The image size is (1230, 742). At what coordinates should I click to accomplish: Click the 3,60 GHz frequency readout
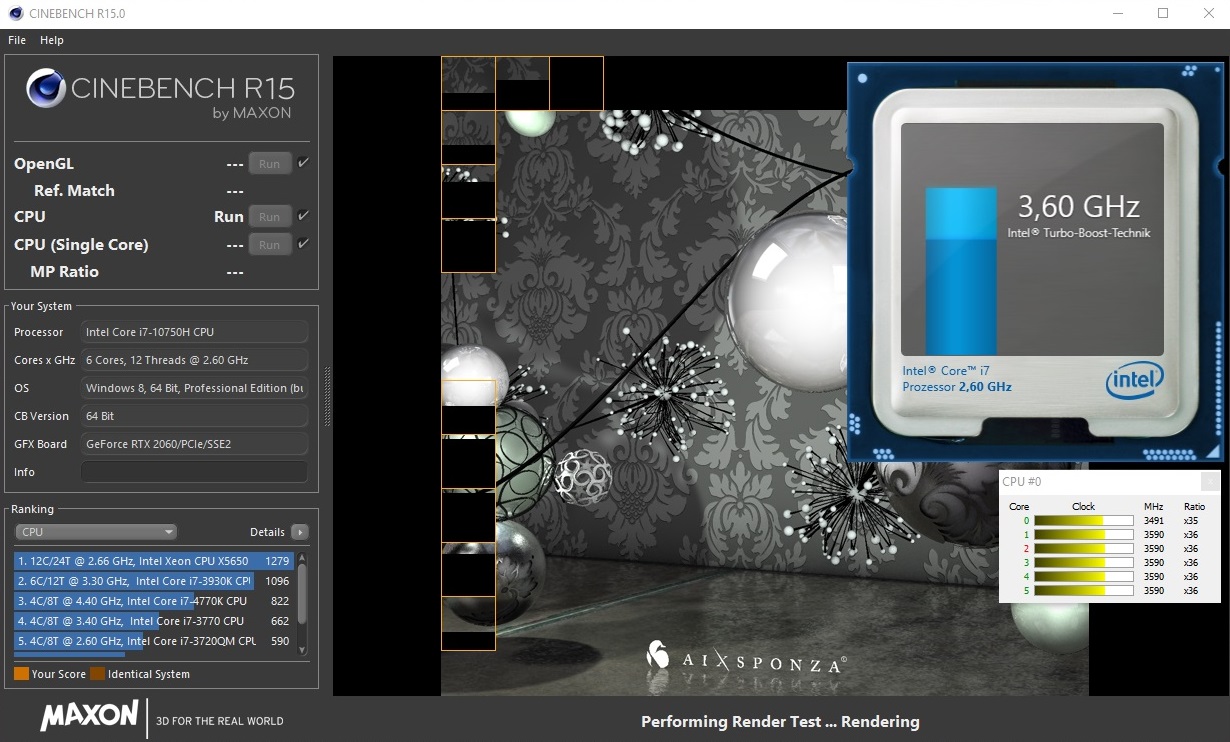point(1079,207)
